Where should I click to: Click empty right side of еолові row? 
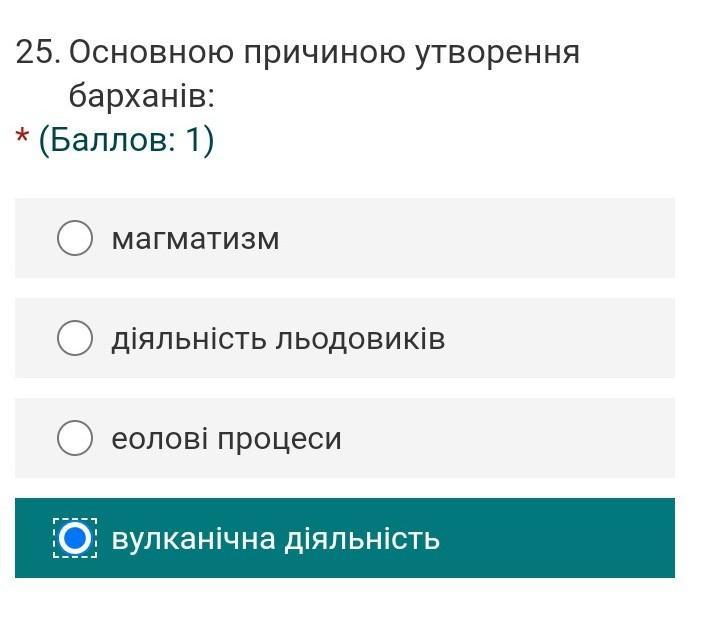click(x=508, y=438)
